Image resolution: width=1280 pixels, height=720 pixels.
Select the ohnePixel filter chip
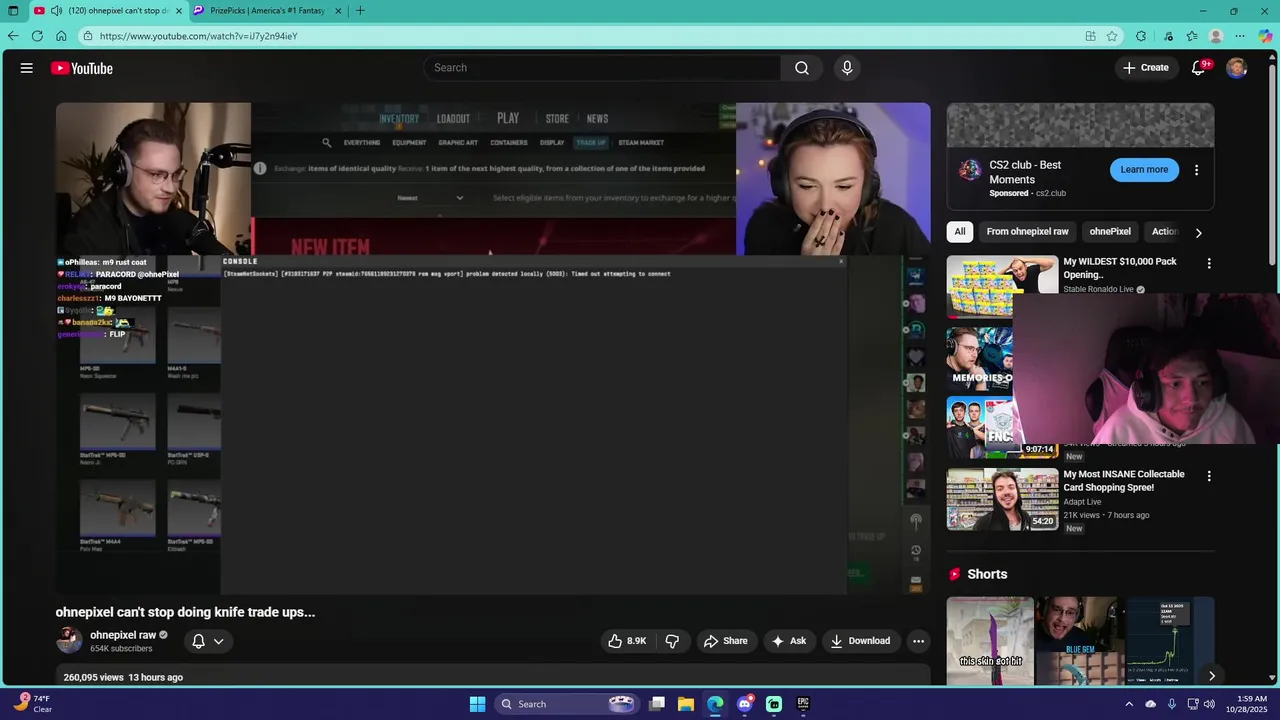[1110, 232]
